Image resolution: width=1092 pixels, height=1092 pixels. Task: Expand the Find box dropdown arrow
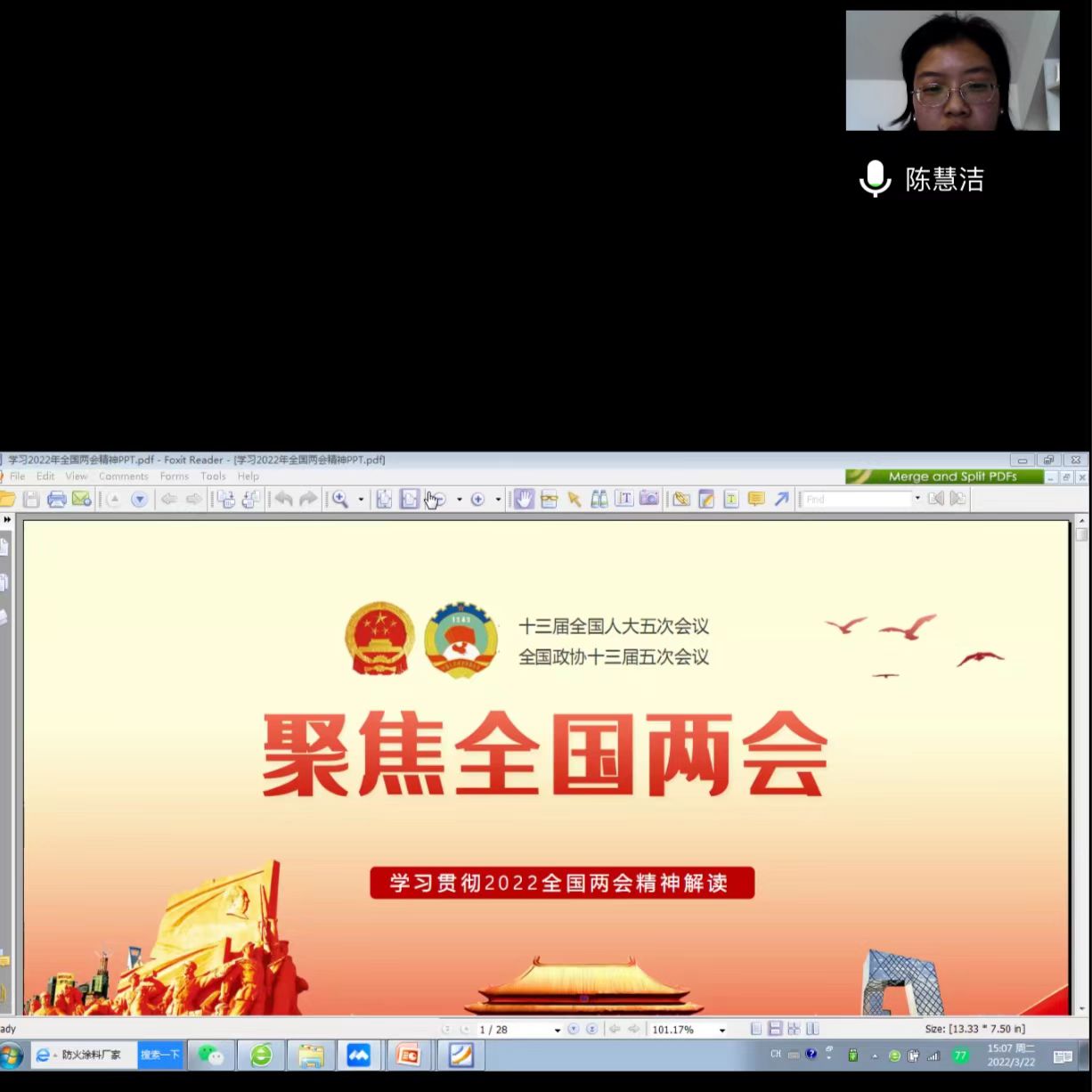[x=917, y=499]
